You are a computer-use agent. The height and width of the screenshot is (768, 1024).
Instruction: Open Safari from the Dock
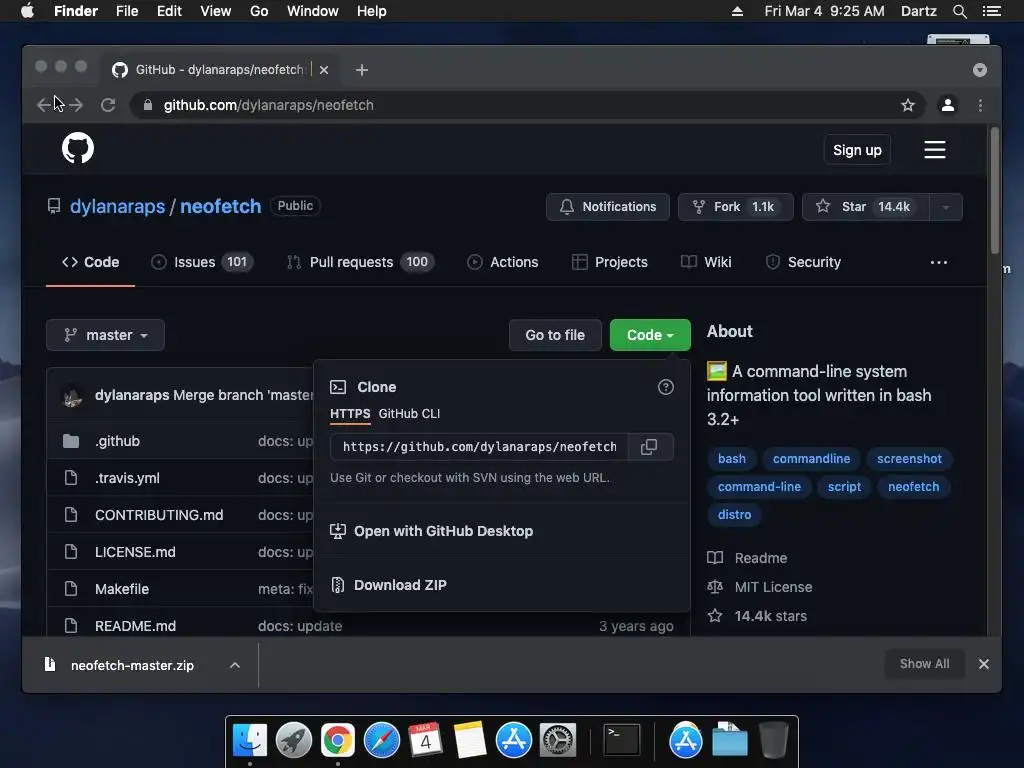pyautogui.click(x=381, y=740)
